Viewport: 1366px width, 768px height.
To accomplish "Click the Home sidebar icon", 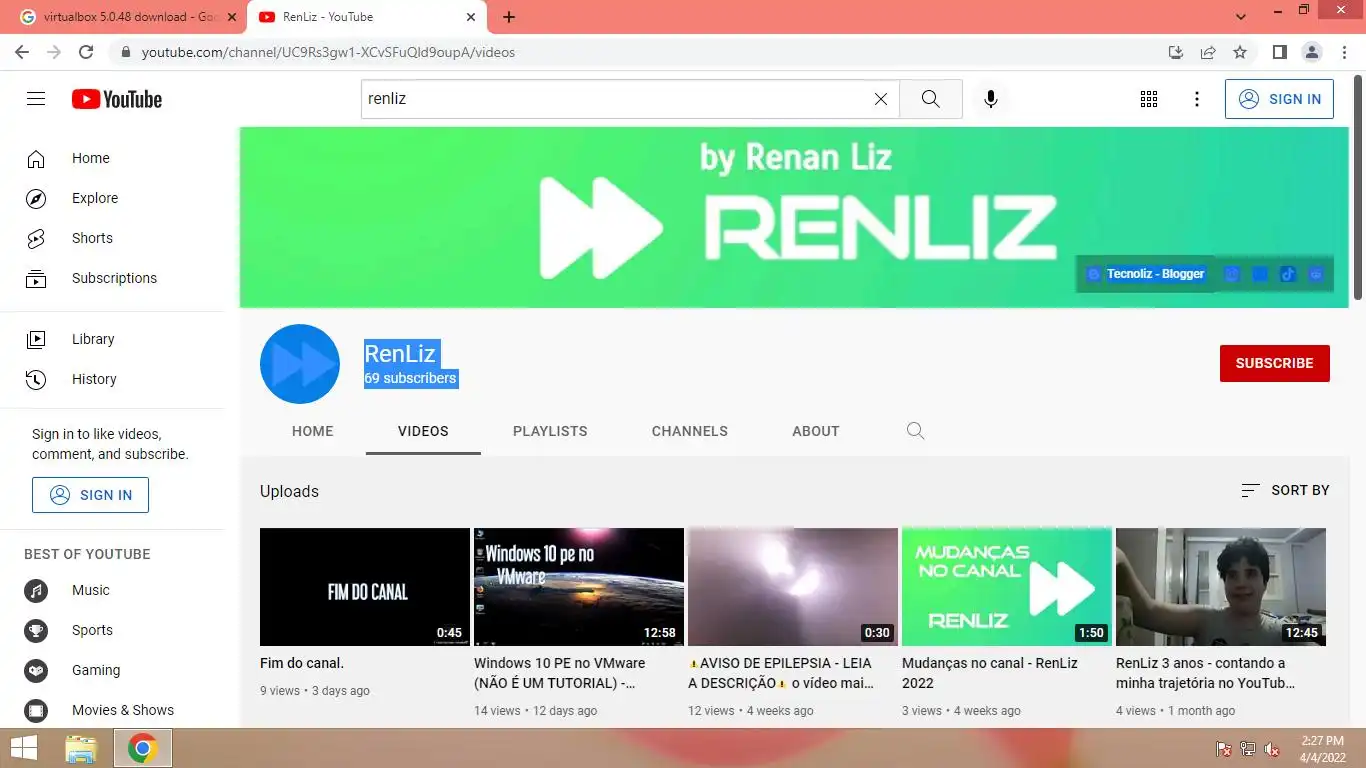I will pos(36,158).
